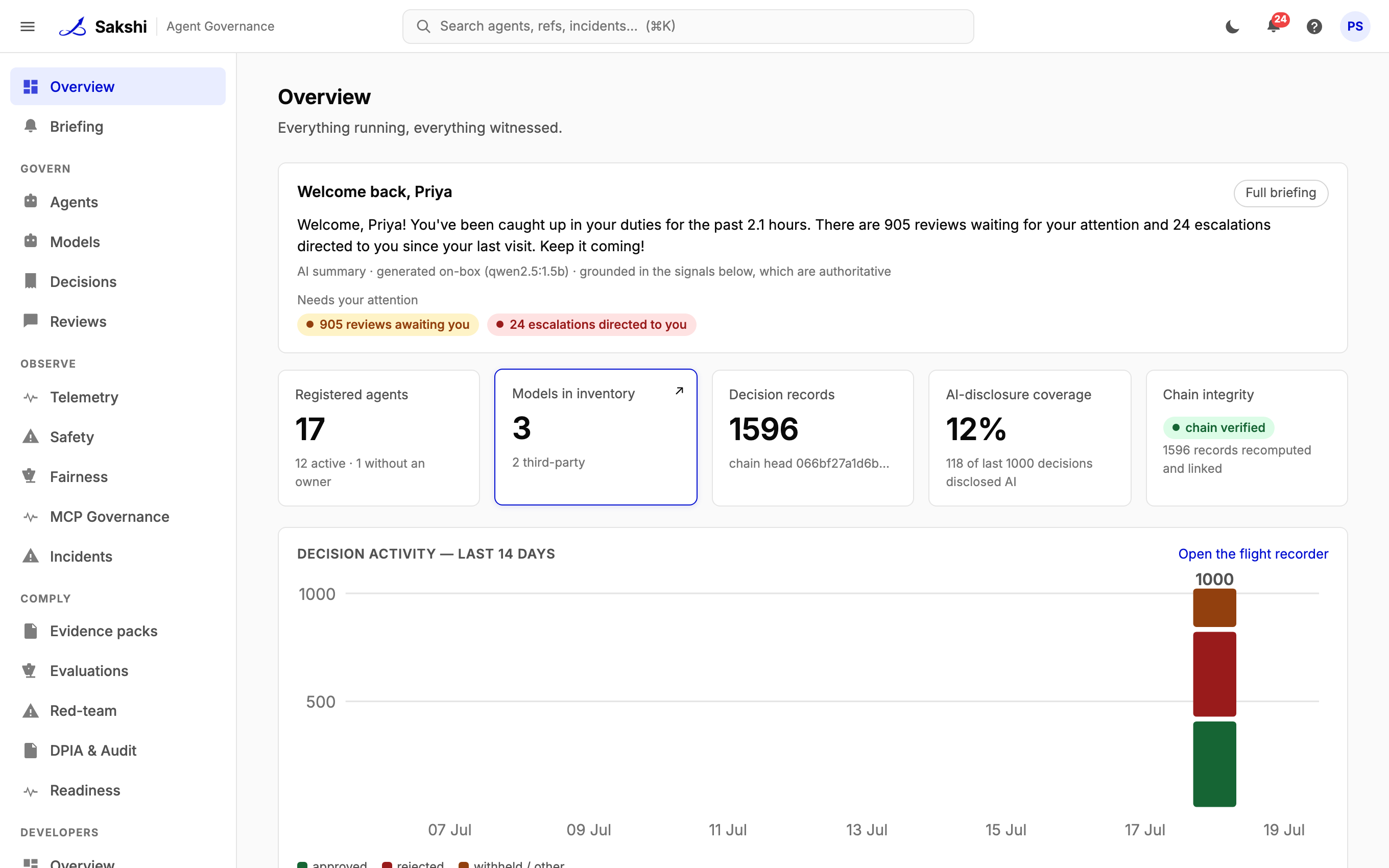Go to Overview in the sidebar
1389x868 pixels.
(x=117, y=87)
